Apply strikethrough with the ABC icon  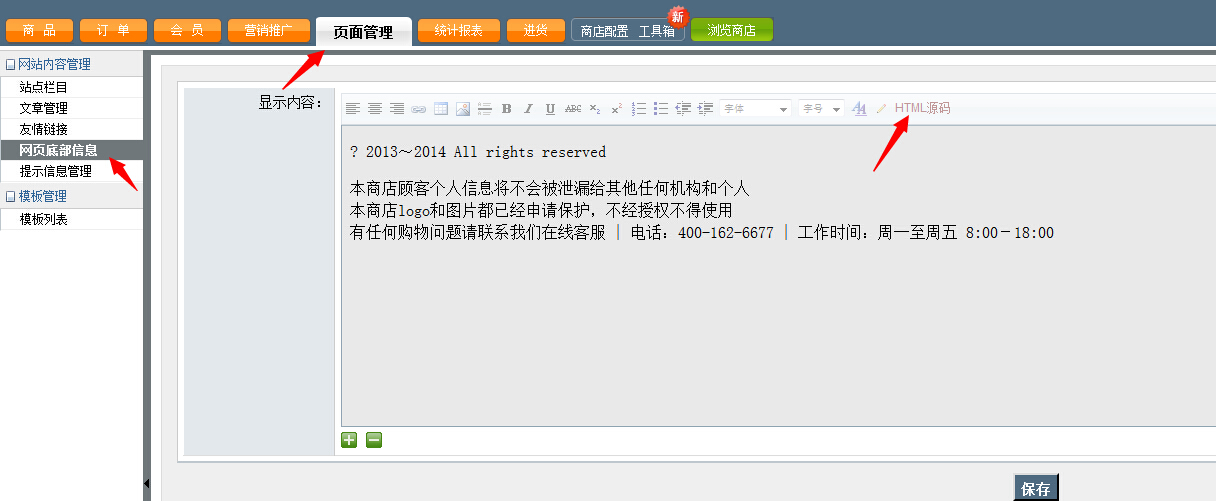tap(573, 109)
